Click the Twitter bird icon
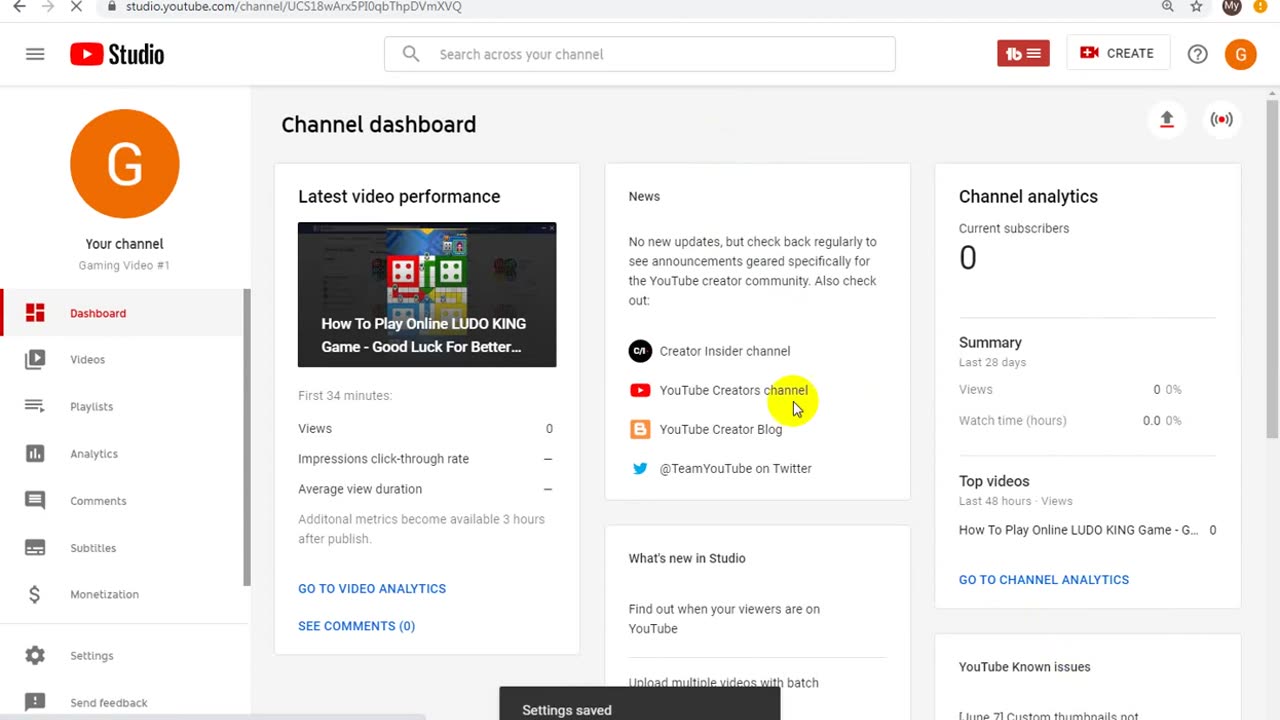The height and width of the screenshot is (720, 1280). click(x=640, y=468)
